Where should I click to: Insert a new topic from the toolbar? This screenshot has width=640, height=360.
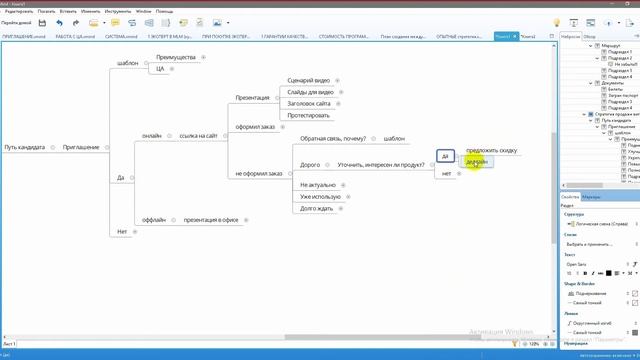click(x=93, y=23)
